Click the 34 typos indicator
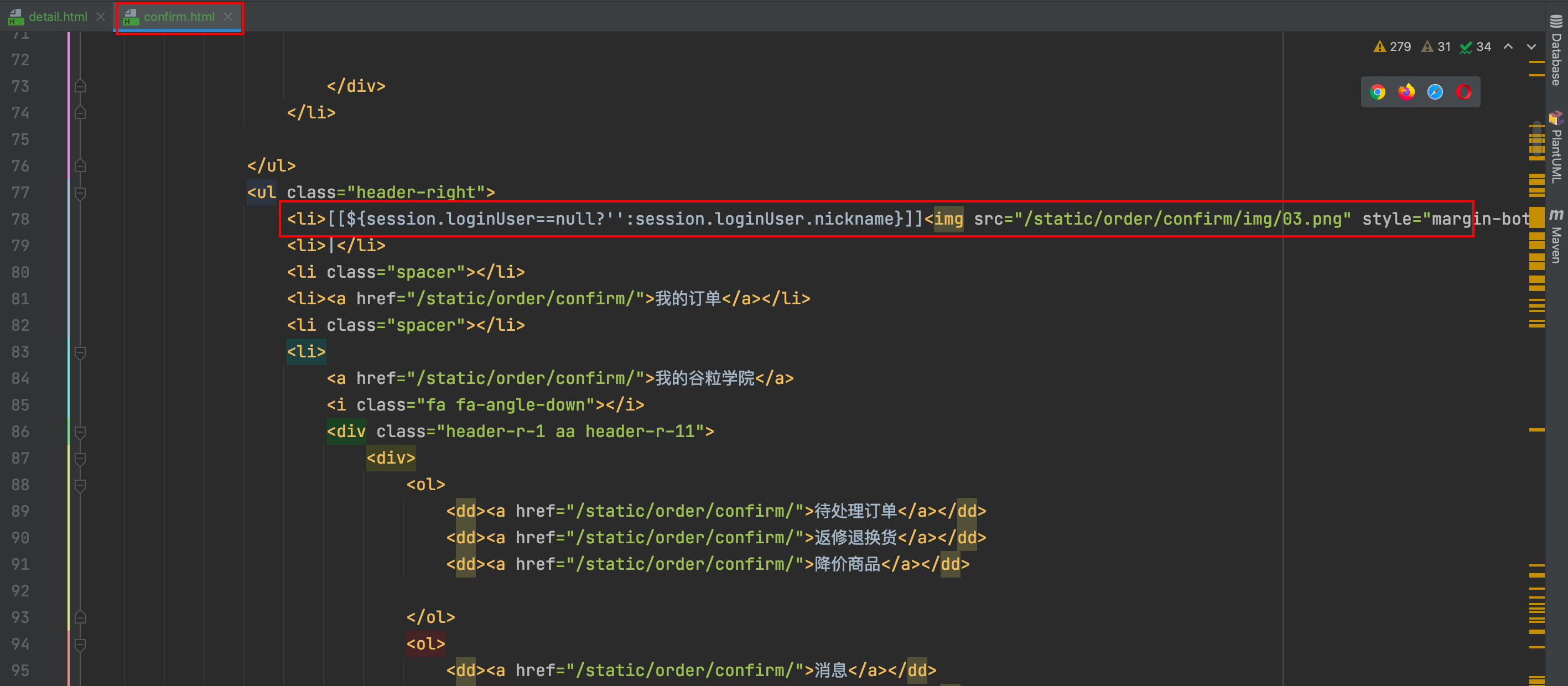This screenshot has width=1568, height=686. 1476,47
